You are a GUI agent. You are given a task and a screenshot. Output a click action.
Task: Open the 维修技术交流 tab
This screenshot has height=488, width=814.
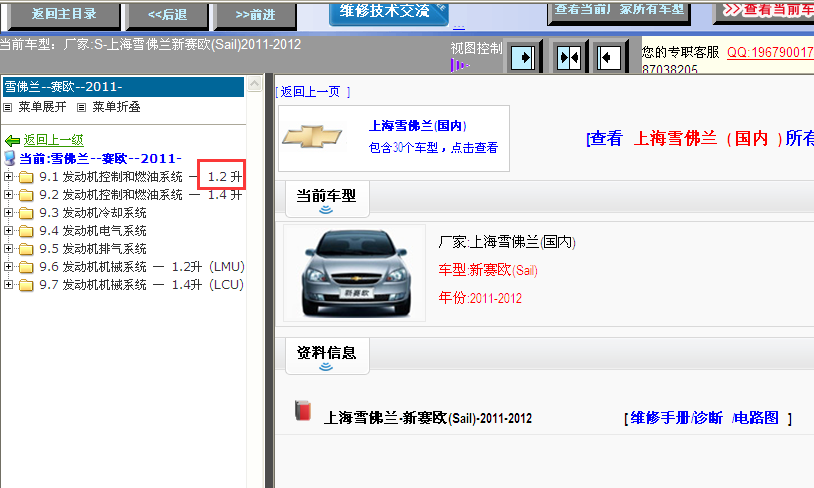(x=388, y=12)
